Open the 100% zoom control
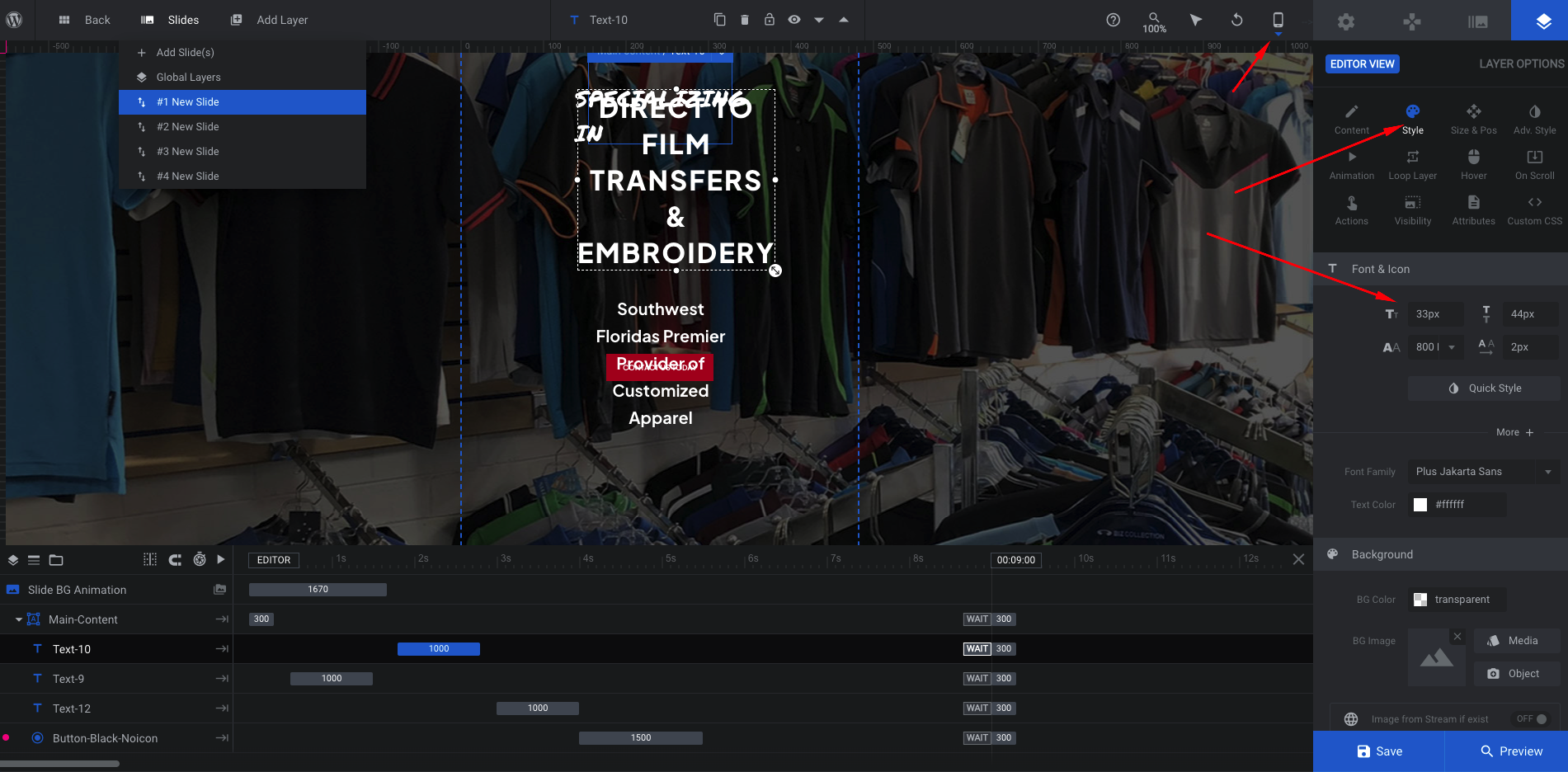The width and height of the screenshot is (1568, 772). (x=1154, y=22)
